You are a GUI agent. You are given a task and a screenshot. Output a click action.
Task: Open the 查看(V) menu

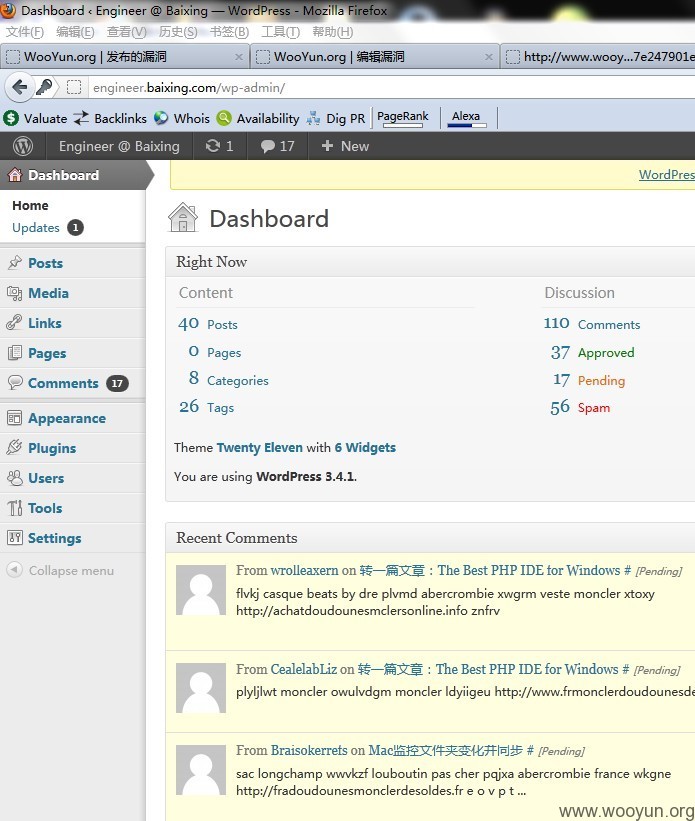[x=126, y=32]
